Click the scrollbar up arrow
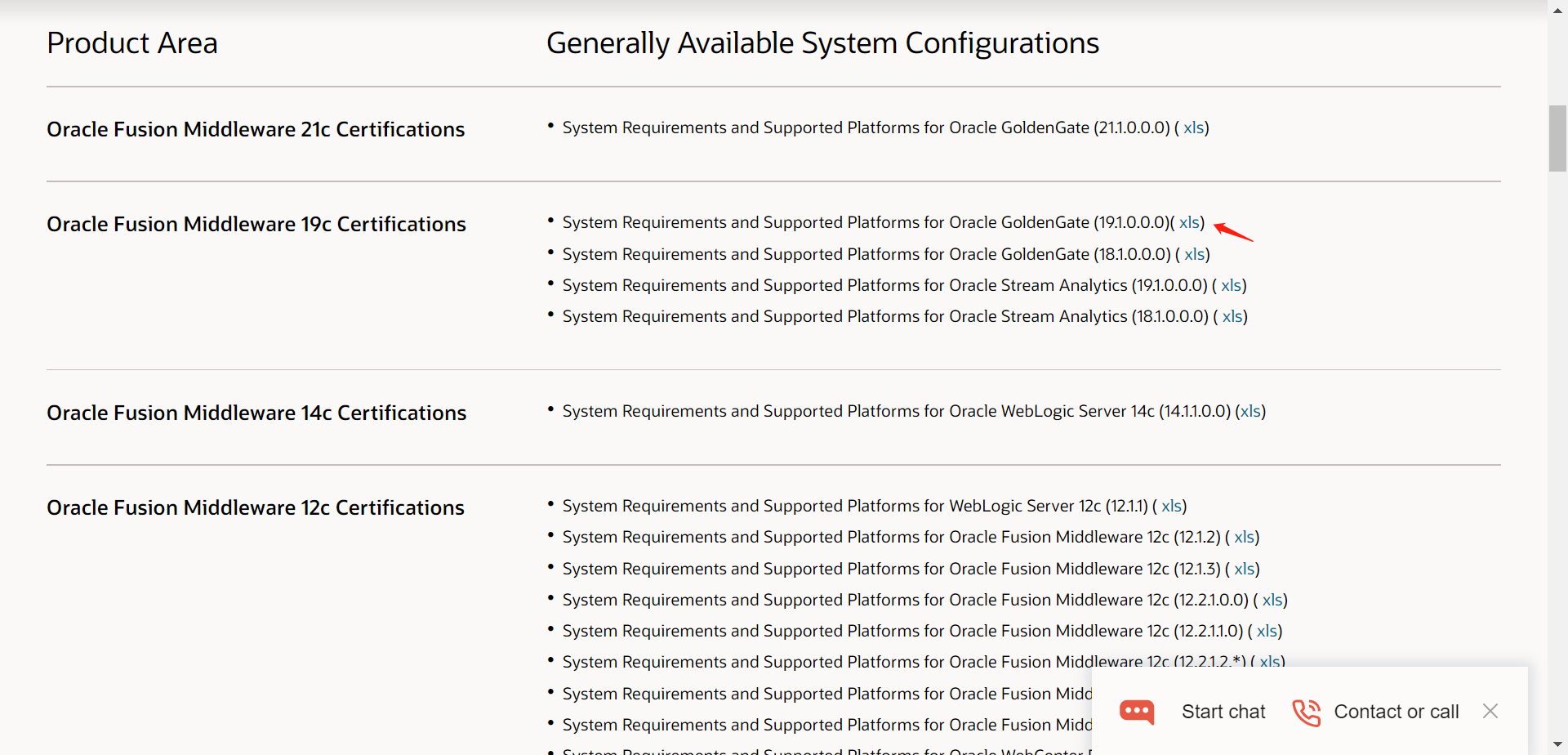Viewport: 1568px width, 755px height. click(x=1557, y=9)
